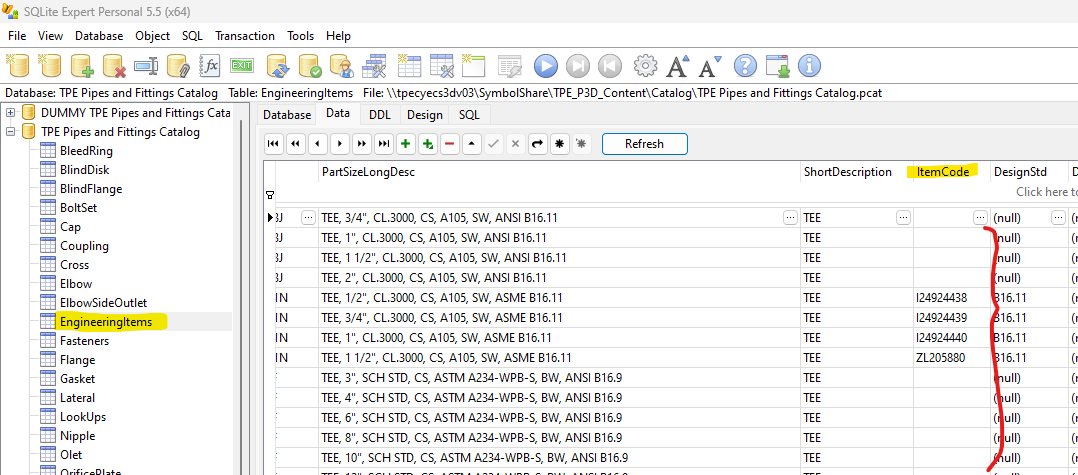Click the filter row funnel icon
1078x475 pixels.
click(x=270, y=195)
